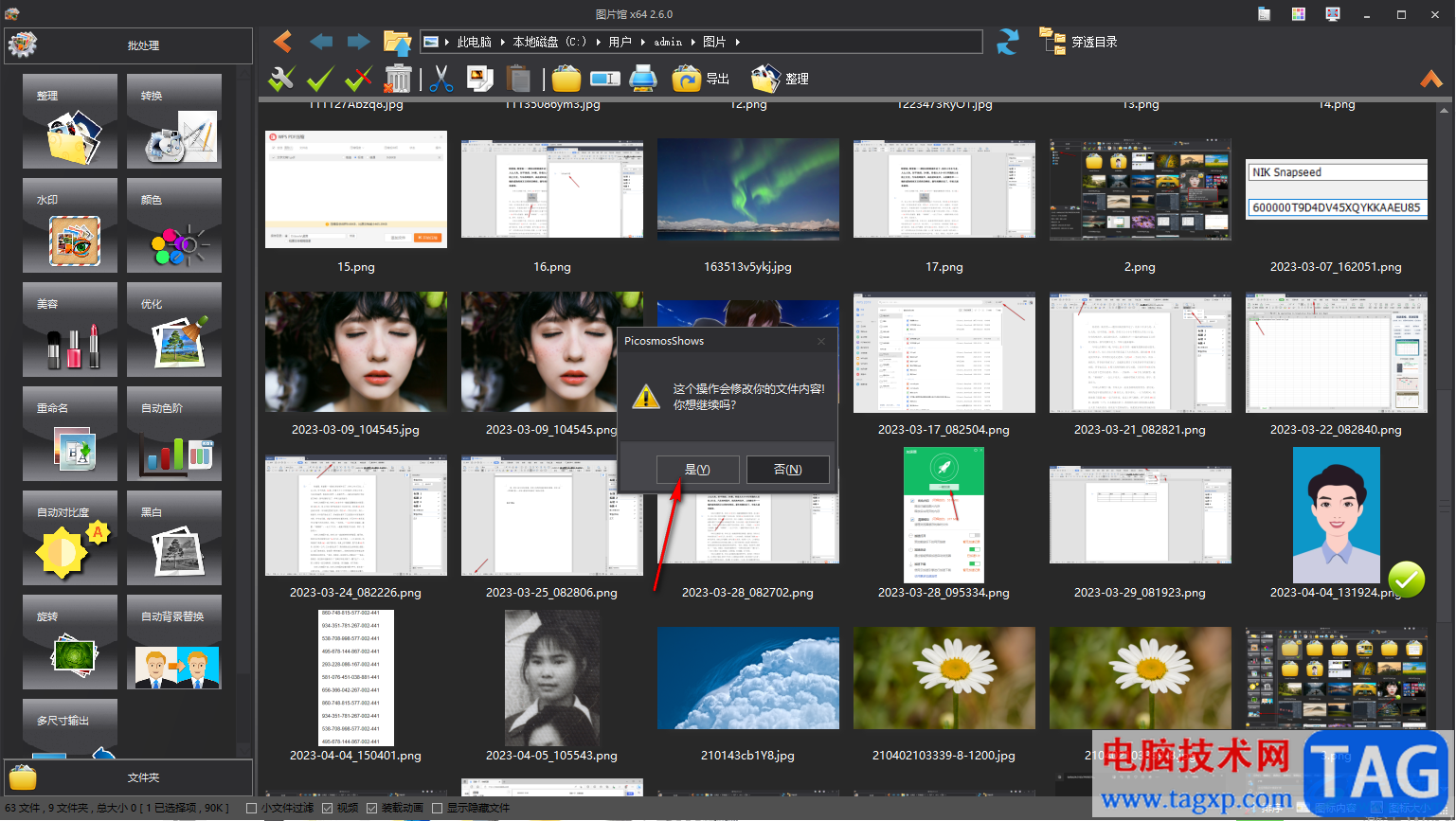Open the 转换 convert tool

coord(174,121)
